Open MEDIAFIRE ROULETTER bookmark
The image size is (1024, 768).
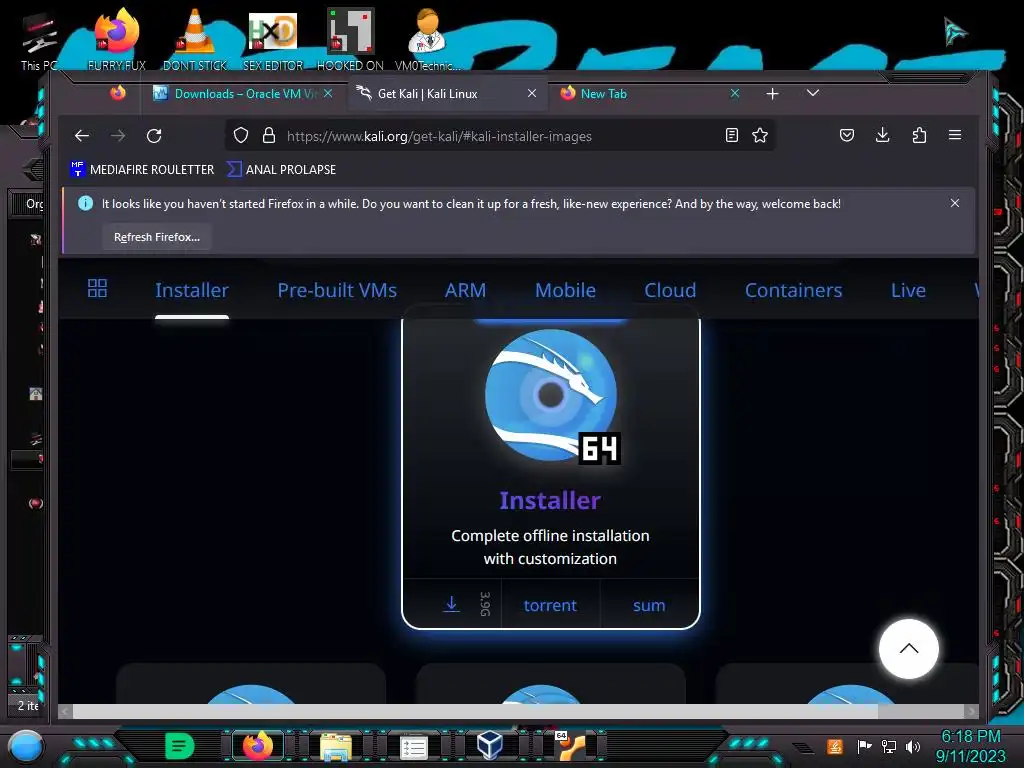click(142, 169)
